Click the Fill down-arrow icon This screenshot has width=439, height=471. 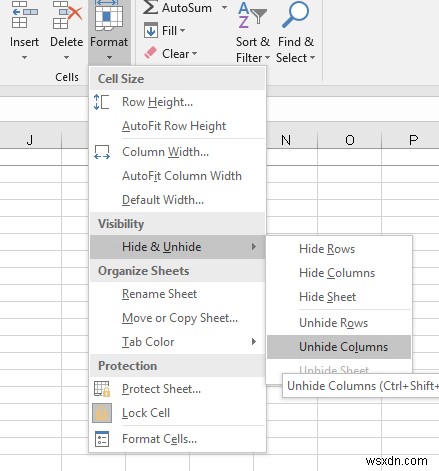(151, 31)
